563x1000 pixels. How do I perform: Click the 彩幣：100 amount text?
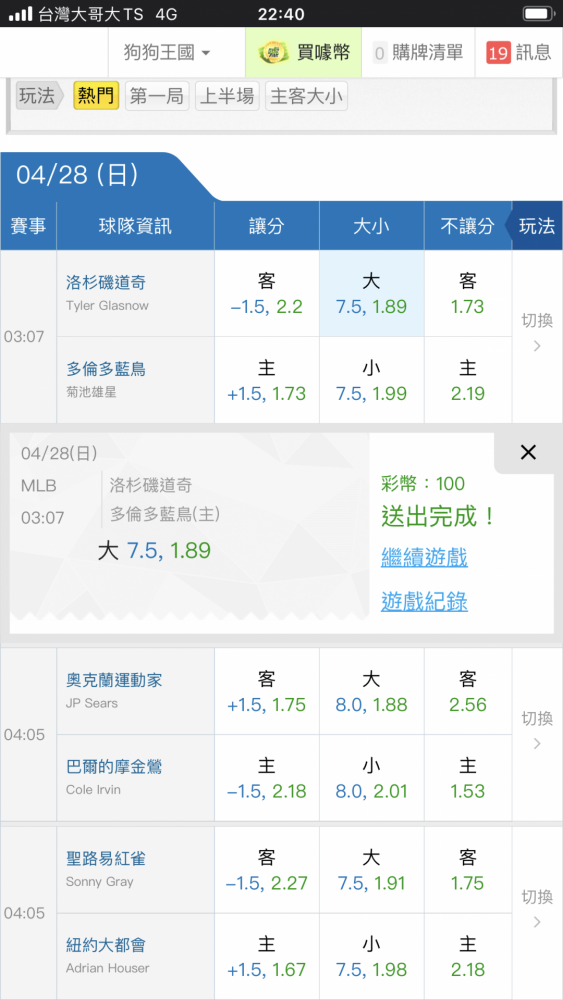[423, 484]
